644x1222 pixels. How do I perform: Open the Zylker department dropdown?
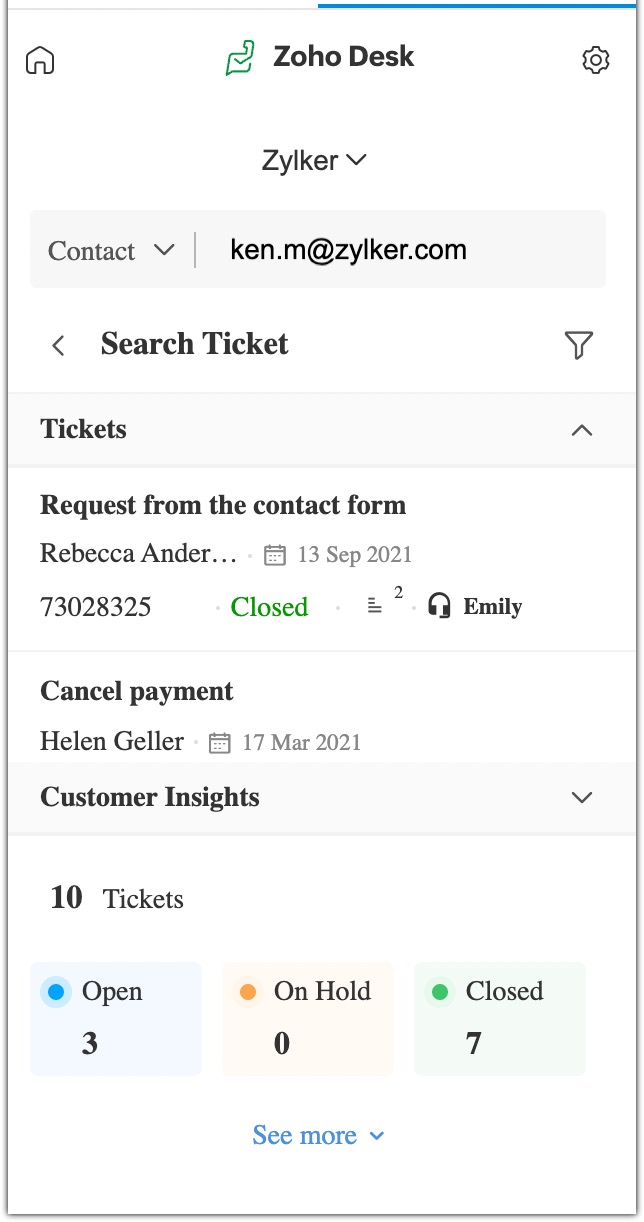314,160
